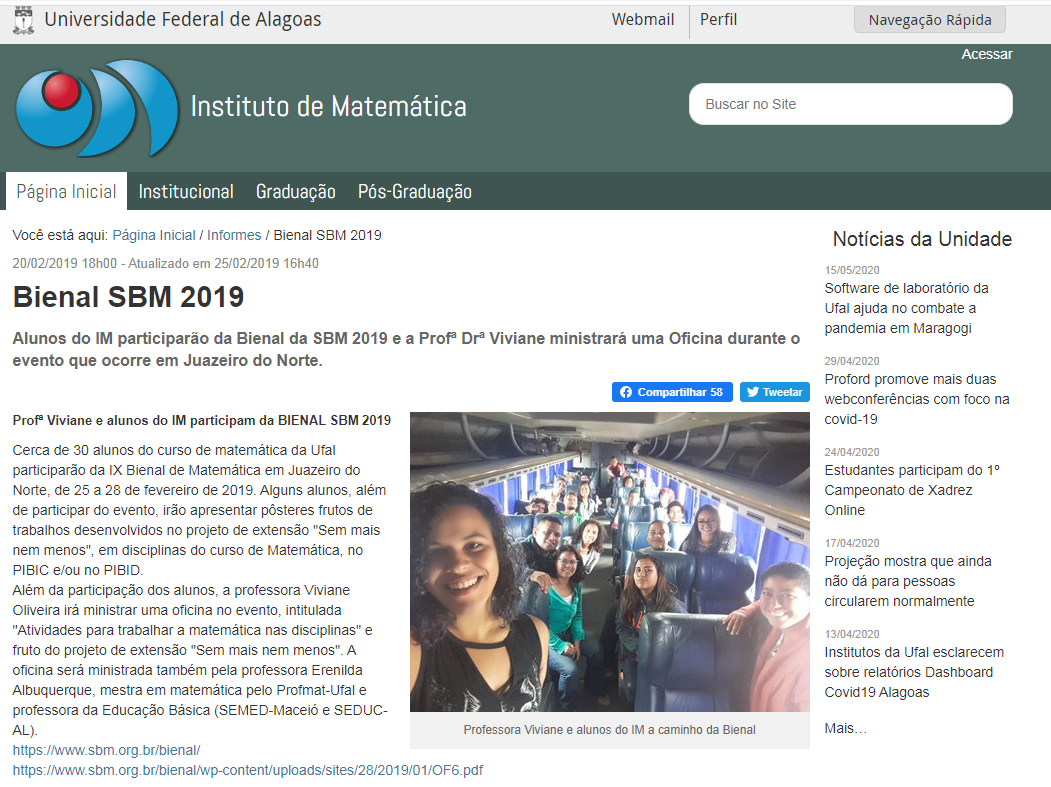The height and width of the screenshot is (787, 1051).
Task: Open the Navegação Rápida dropdown
Action: click(x=929, y=20)
